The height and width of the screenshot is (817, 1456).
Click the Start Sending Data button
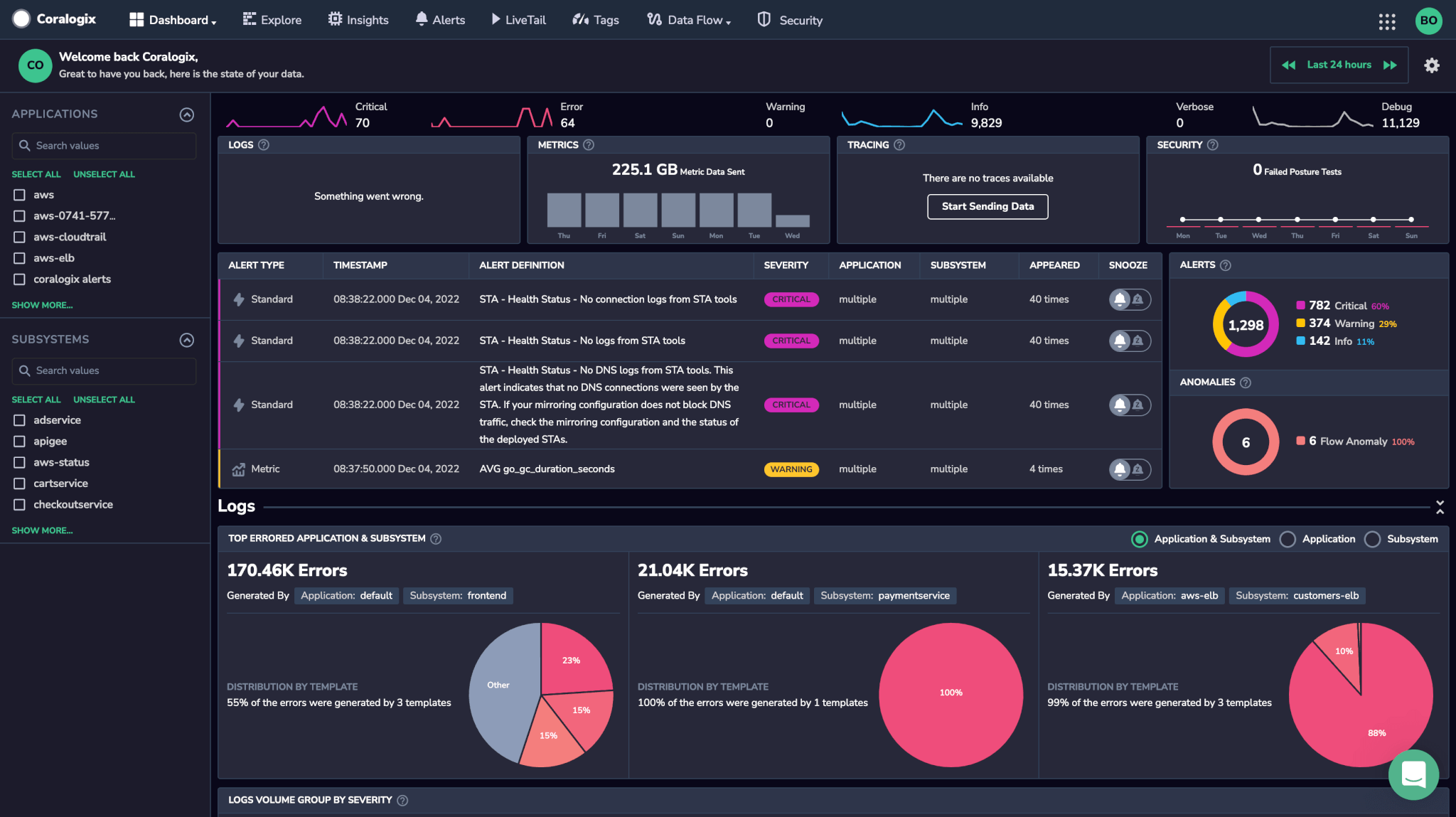[987, 207]
